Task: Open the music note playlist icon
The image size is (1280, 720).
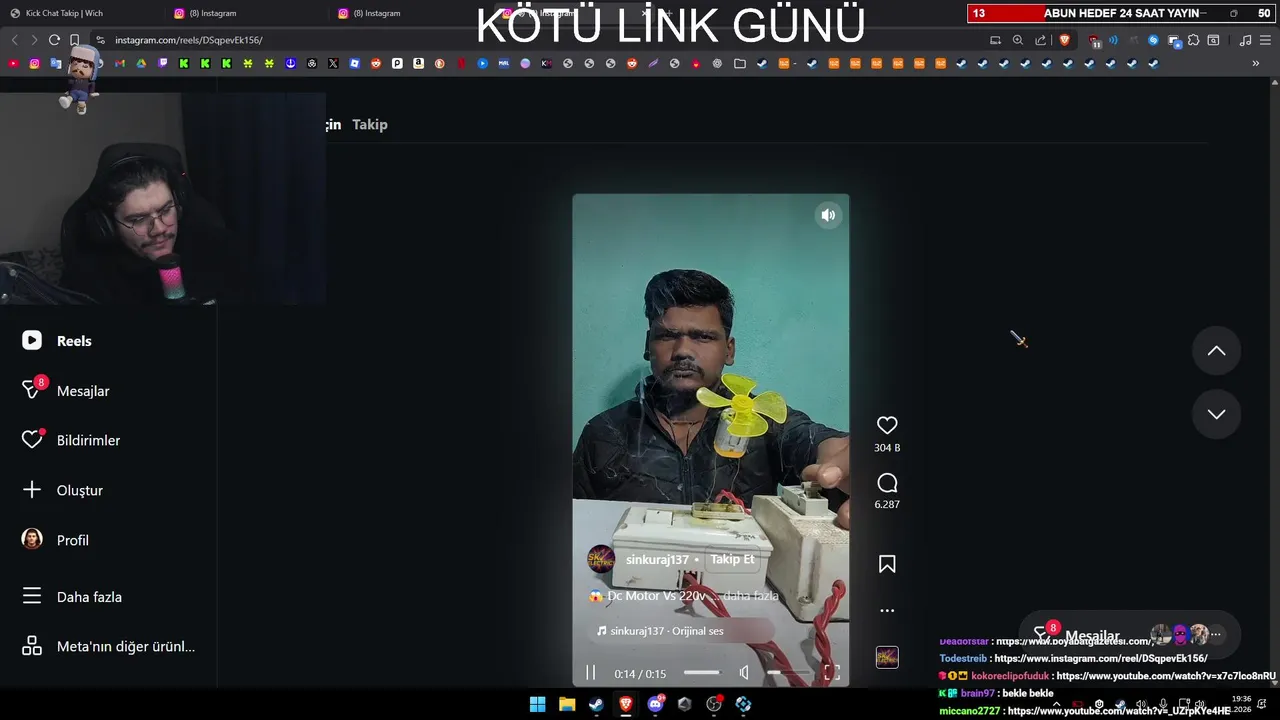Action: pos(1245,40)
